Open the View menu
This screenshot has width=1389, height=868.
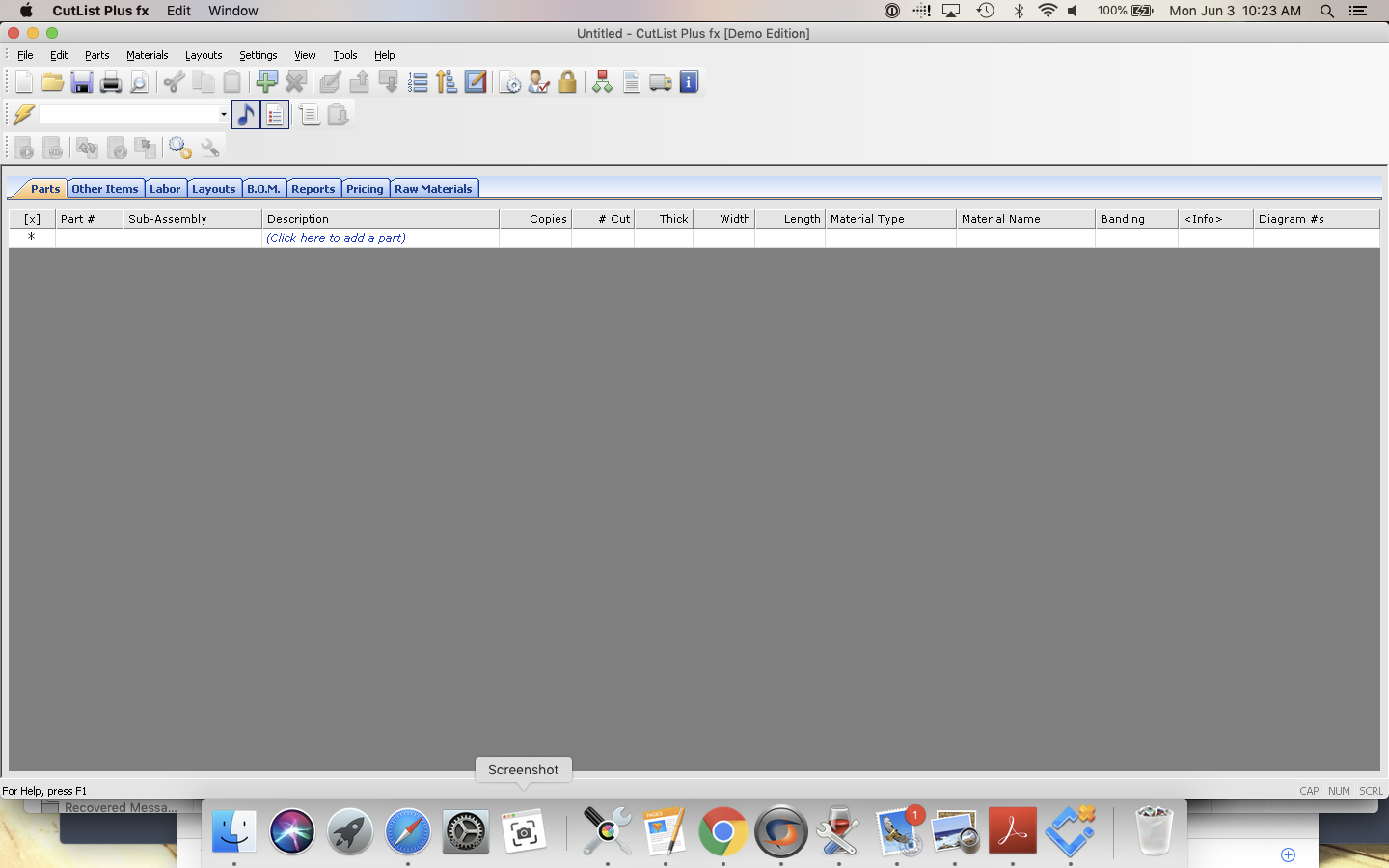click(305, 55)
